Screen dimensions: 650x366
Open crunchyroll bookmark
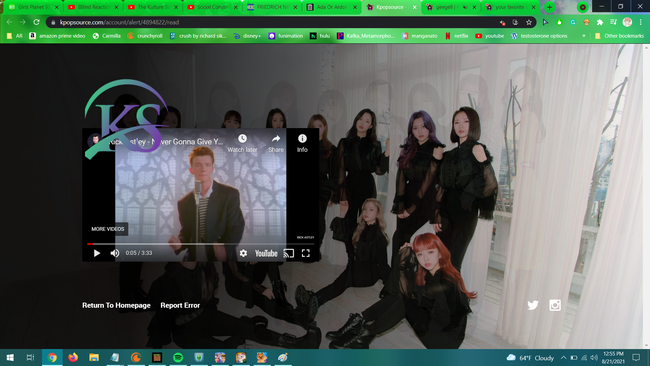click(x=145, y=36)
